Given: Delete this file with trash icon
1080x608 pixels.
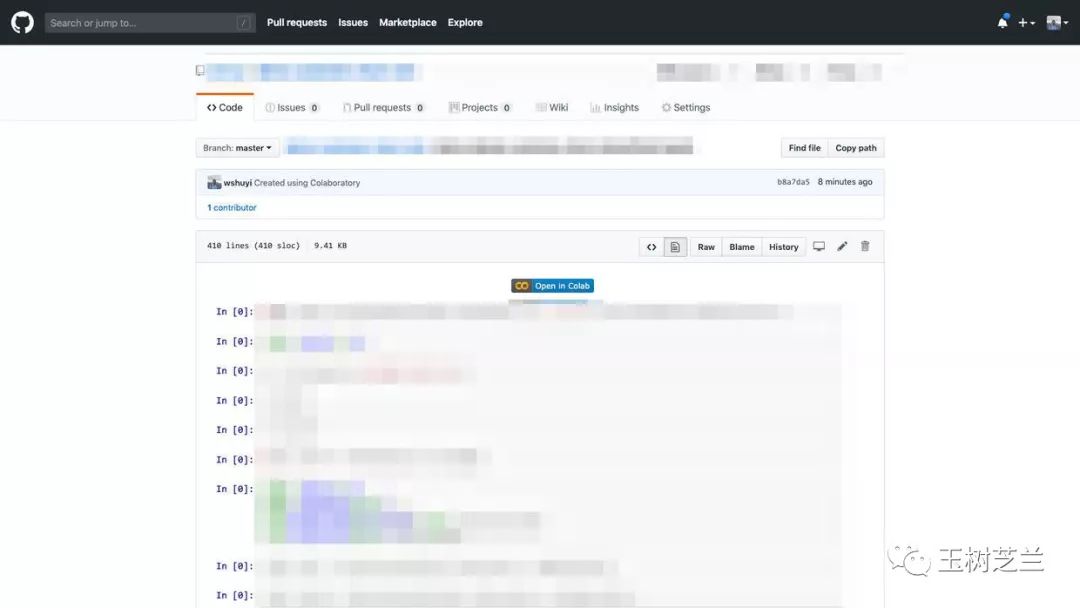Looking at the screenshot, I should coord(865,246).
